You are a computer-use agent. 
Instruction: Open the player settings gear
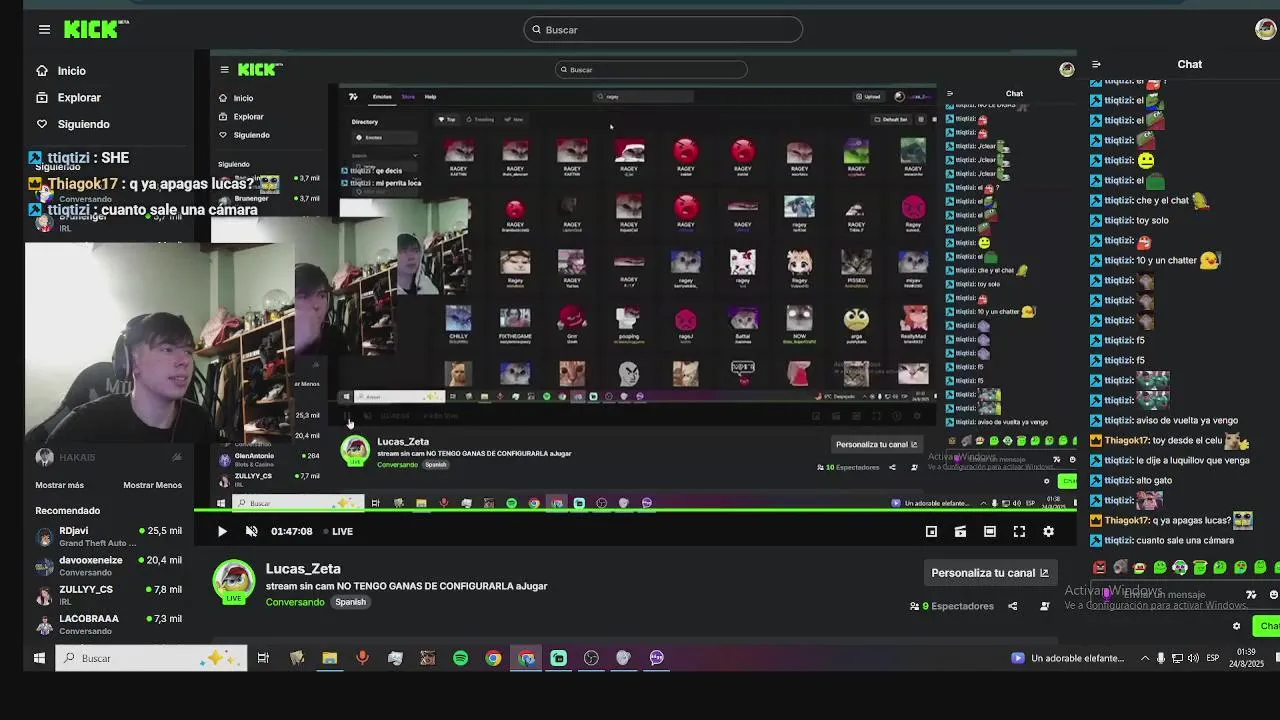pos(1048,532)
